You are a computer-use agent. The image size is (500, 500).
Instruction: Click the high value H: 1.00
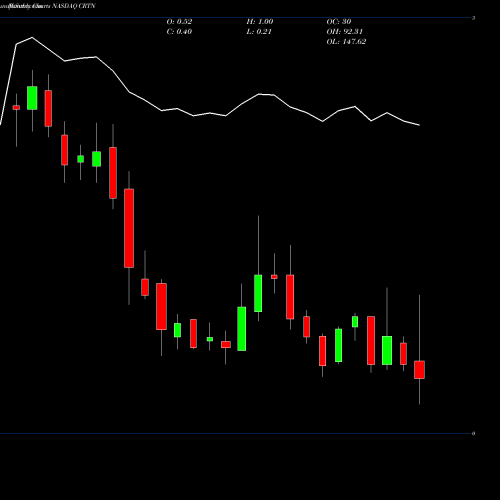260,22
